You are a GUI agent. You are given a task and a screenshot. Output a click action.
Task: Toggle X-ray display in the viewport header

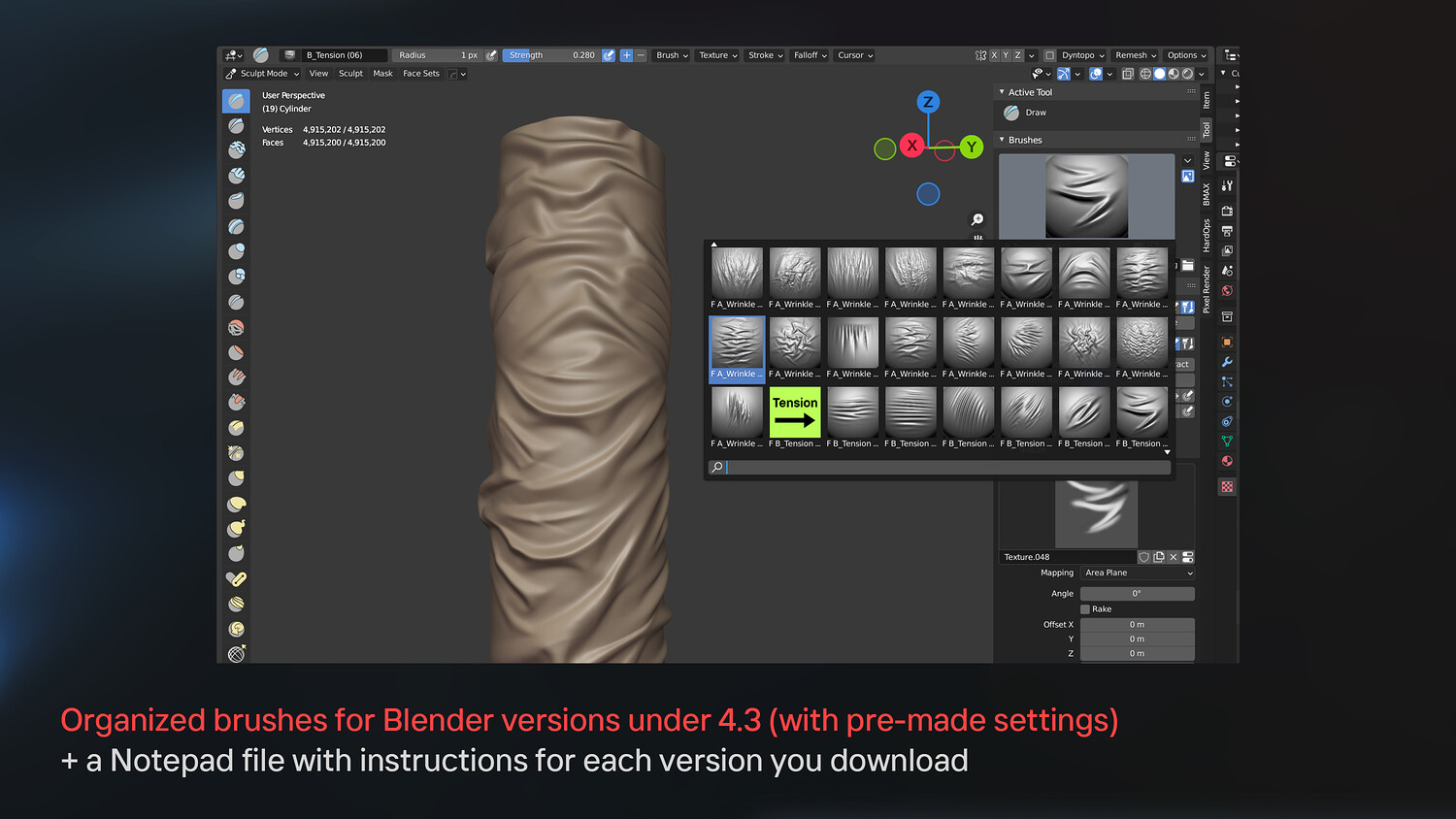(1127, 74)
